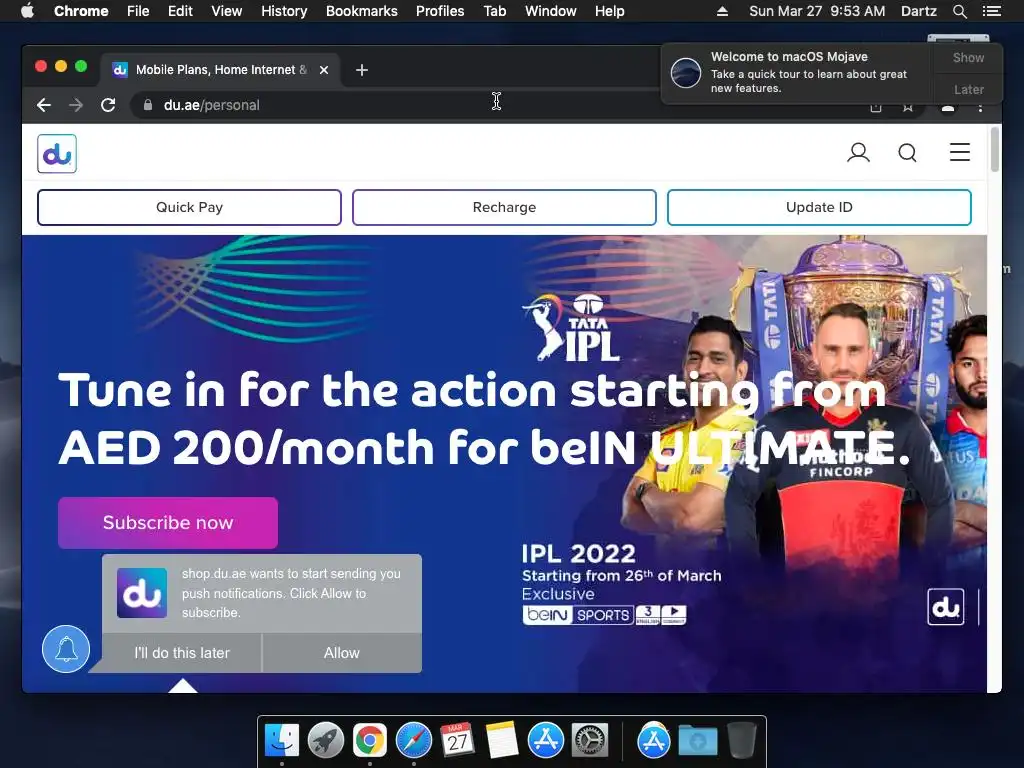
Task: Click Show on macOS Mojave notification
Action: (x=968, y=57)
